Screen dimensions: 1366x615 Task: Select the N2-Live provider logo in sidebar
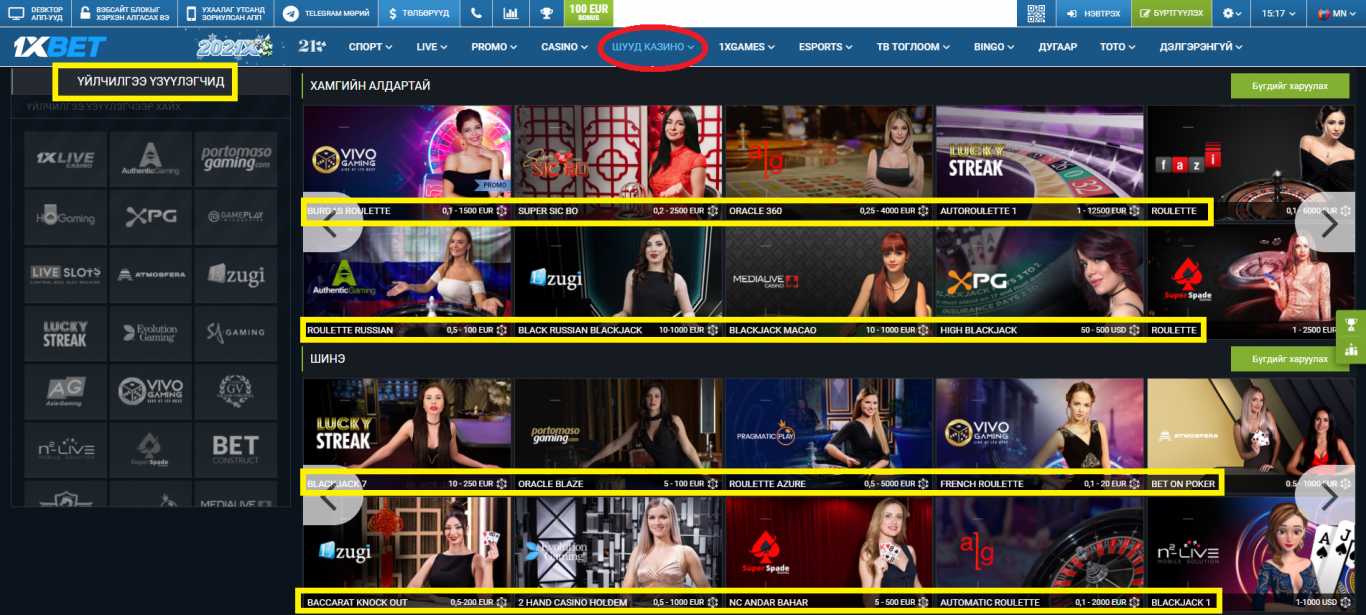click(x=65, y=449)
